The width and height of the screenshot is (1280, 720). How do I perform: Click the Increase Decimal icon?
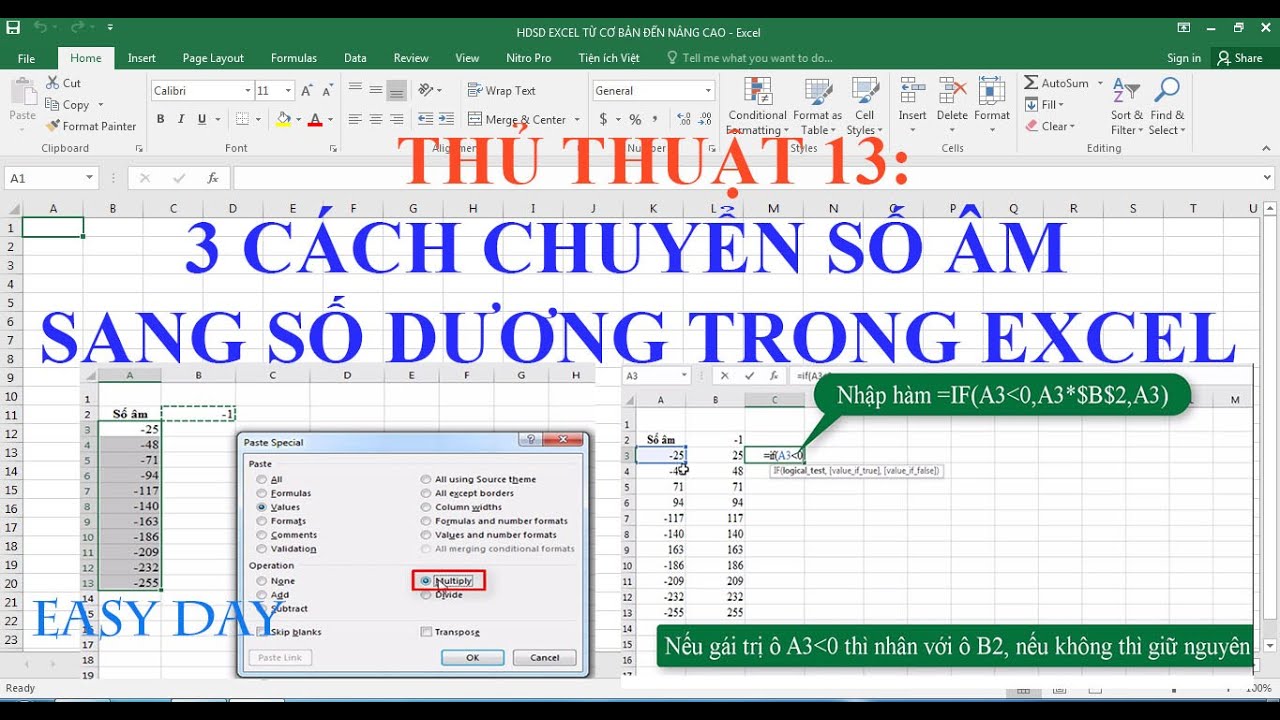[682, 119]
